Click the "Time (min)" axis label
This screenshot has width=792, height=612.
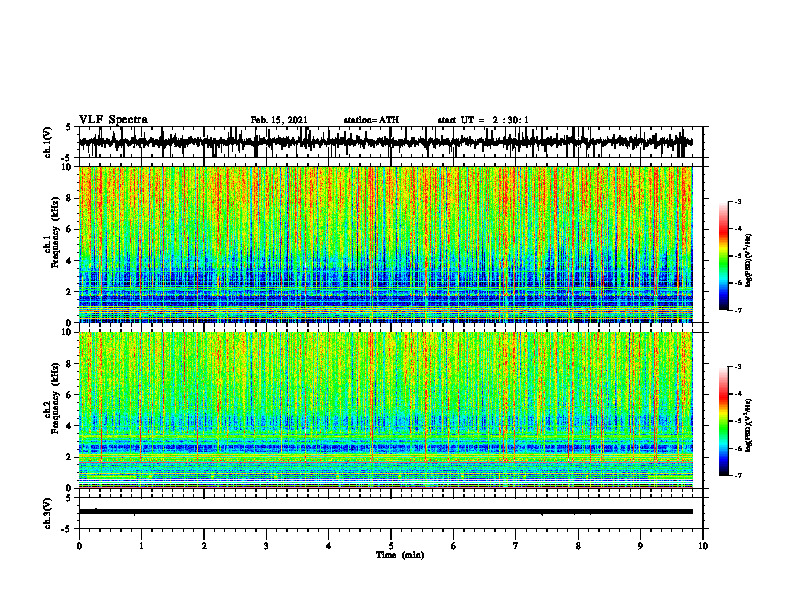coord(400,555)
